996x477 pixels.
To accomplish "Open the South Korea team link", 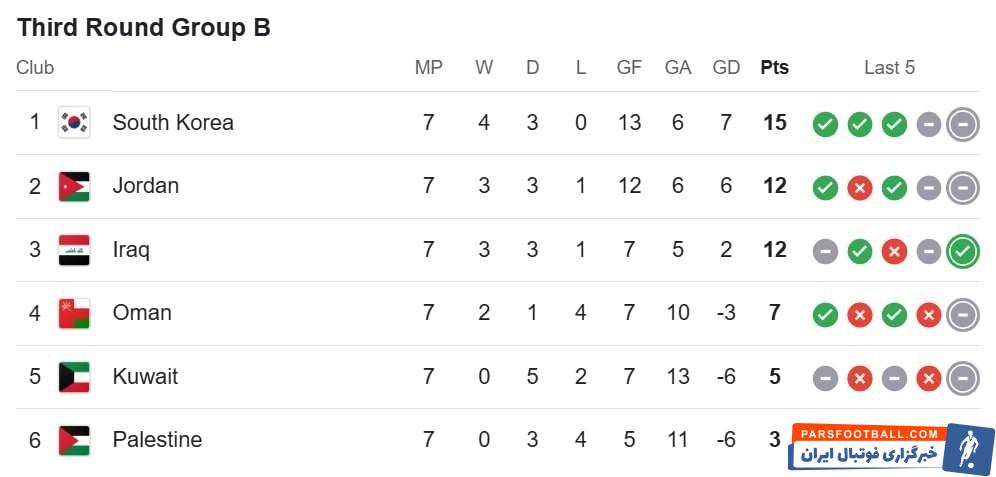I will coord(173,122).
